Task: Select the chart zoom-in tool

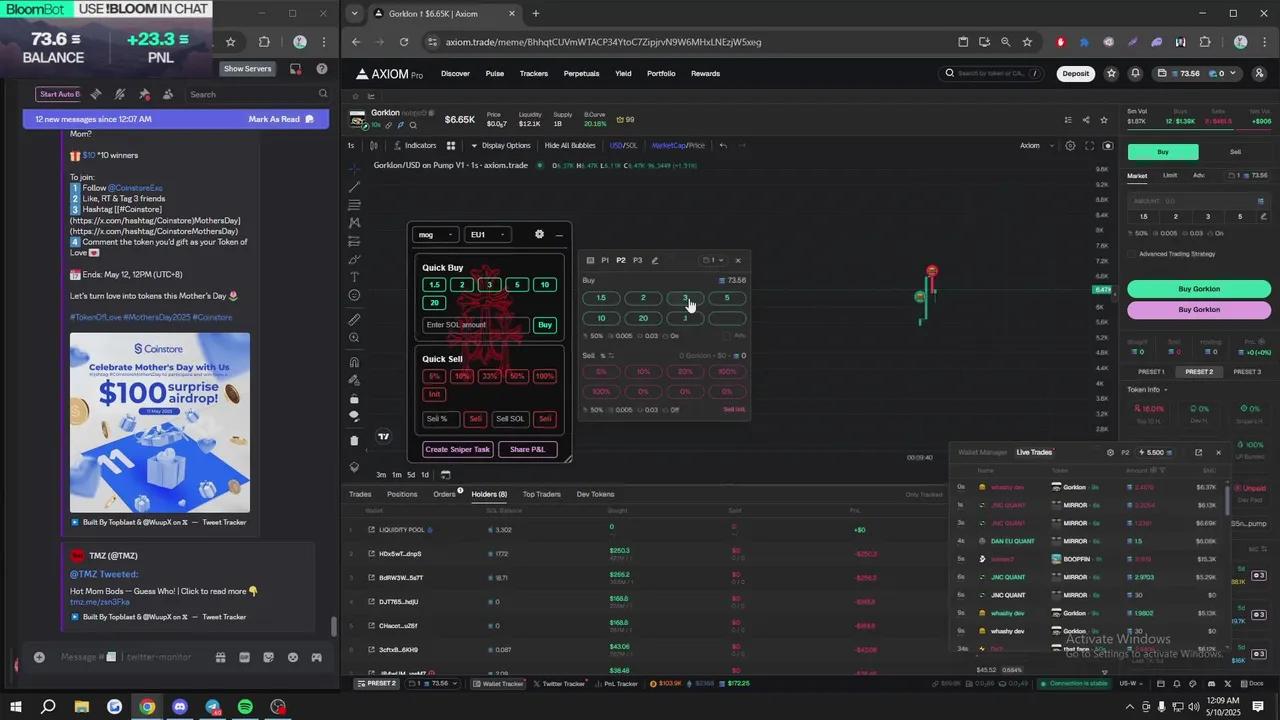Action: tap(354, 338)
